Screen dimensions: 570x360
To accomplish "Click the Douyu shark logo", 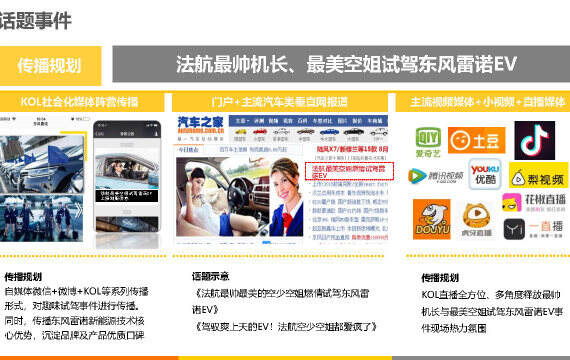I will point(431,219).
